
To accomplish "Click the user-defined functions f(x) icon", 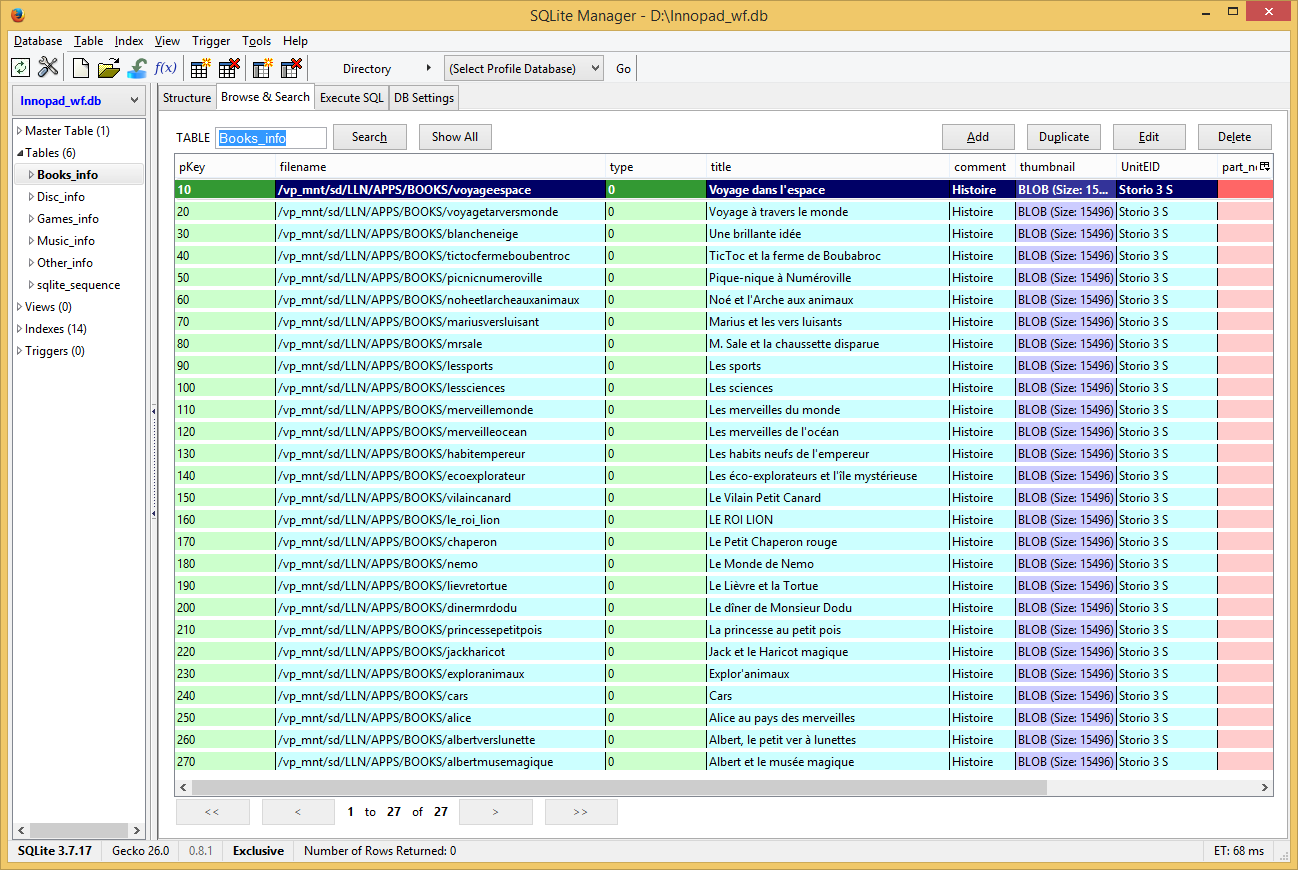I will point(165,68).
